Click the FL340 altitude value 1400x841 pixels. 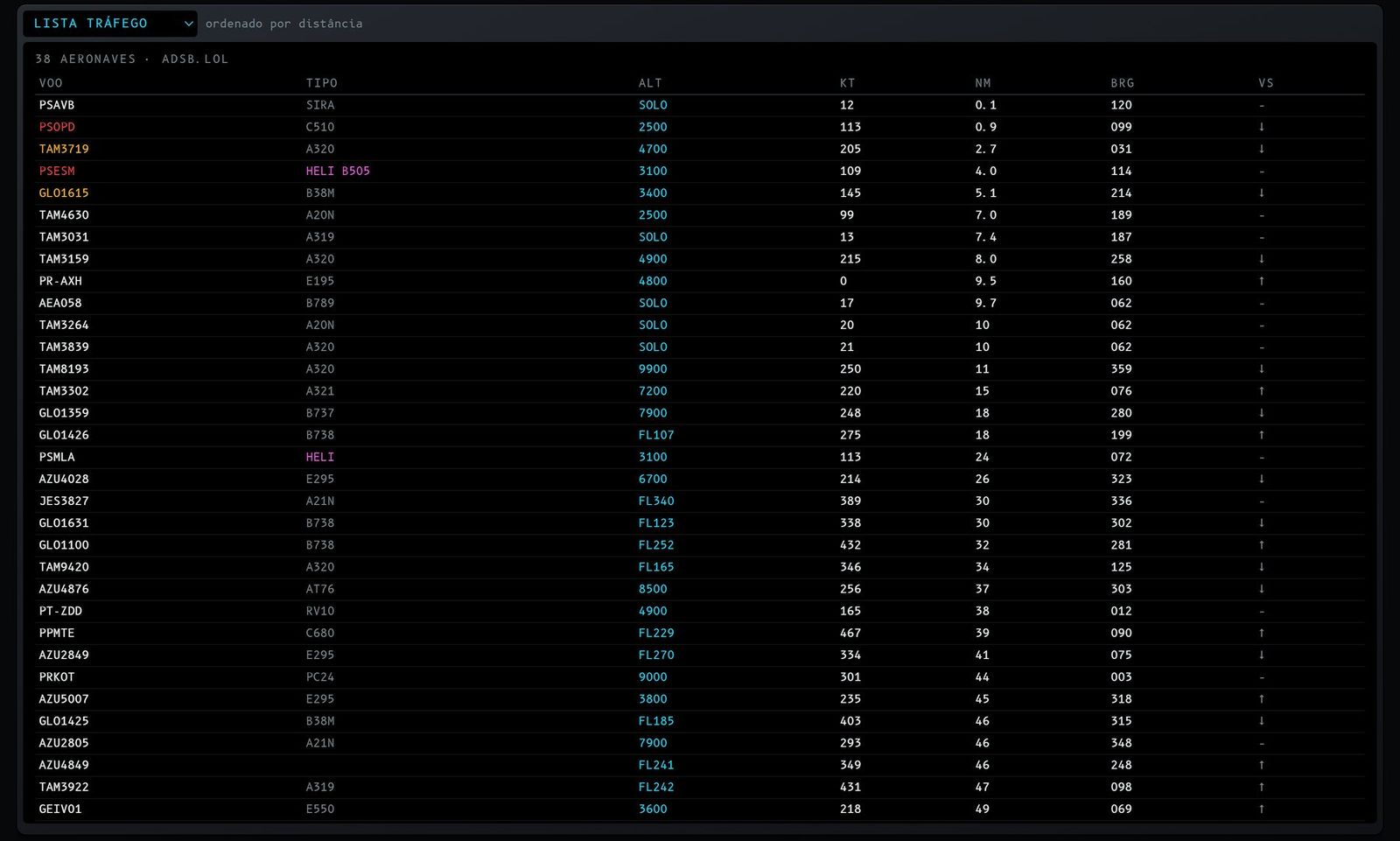pyautogui.click(x=656, y=501)
